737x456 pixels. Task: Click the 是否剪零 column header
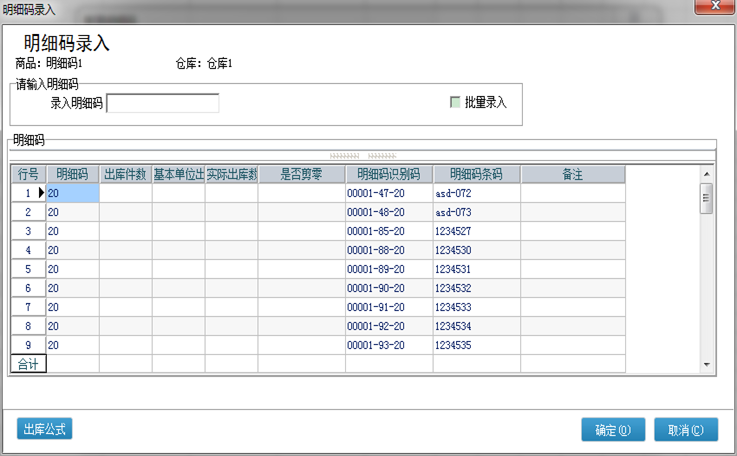pyautogui.click(x=301, y=174)
